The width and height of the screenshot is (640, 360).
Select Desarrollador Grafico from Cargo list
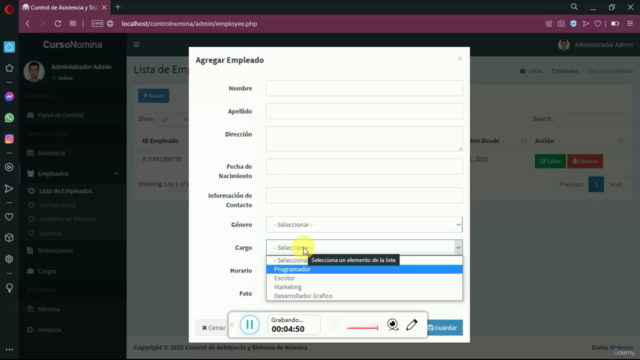click(x=364, y=296)
